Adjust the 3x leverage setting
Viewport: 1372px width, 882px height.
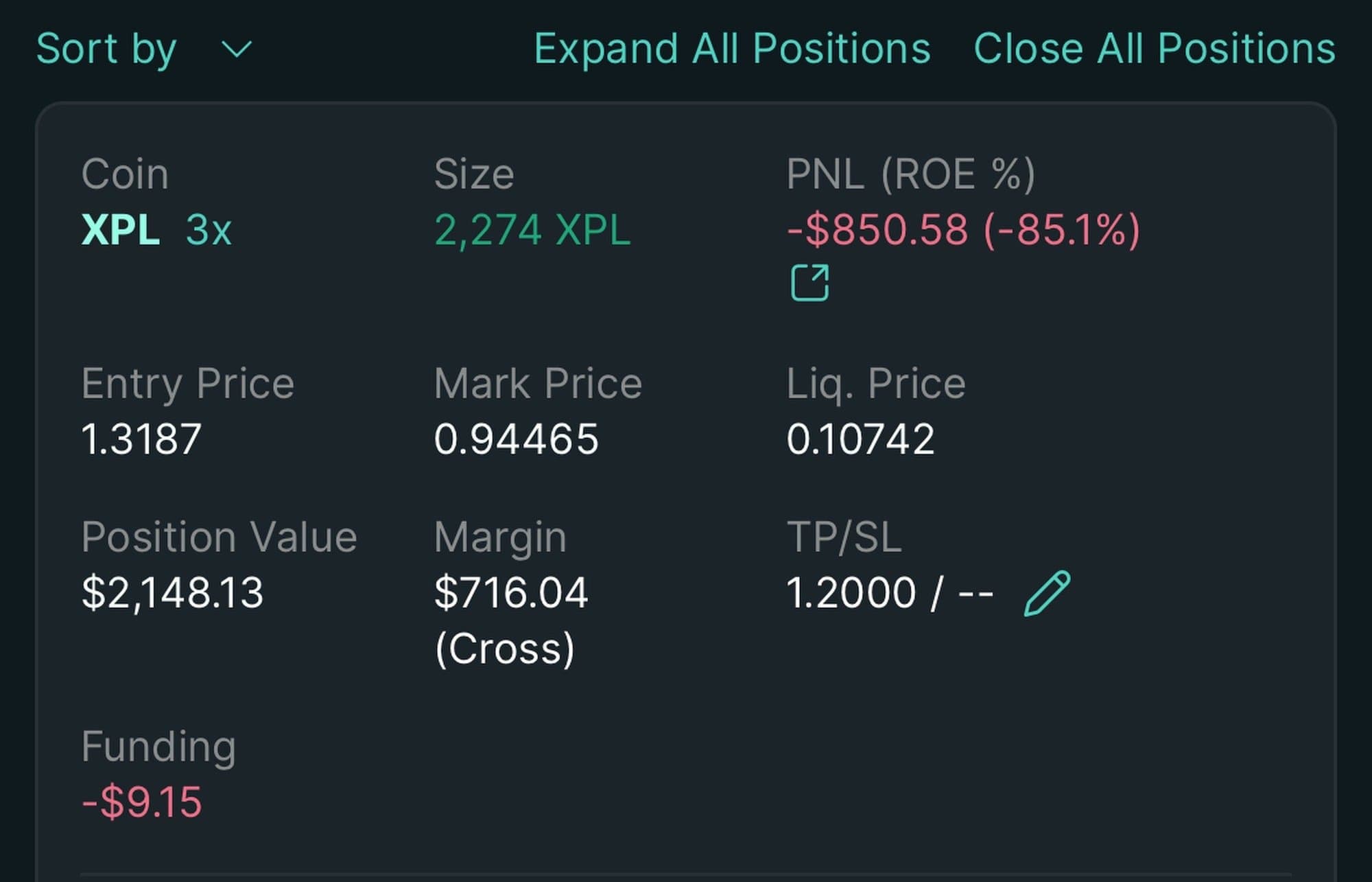click(209, 229)
